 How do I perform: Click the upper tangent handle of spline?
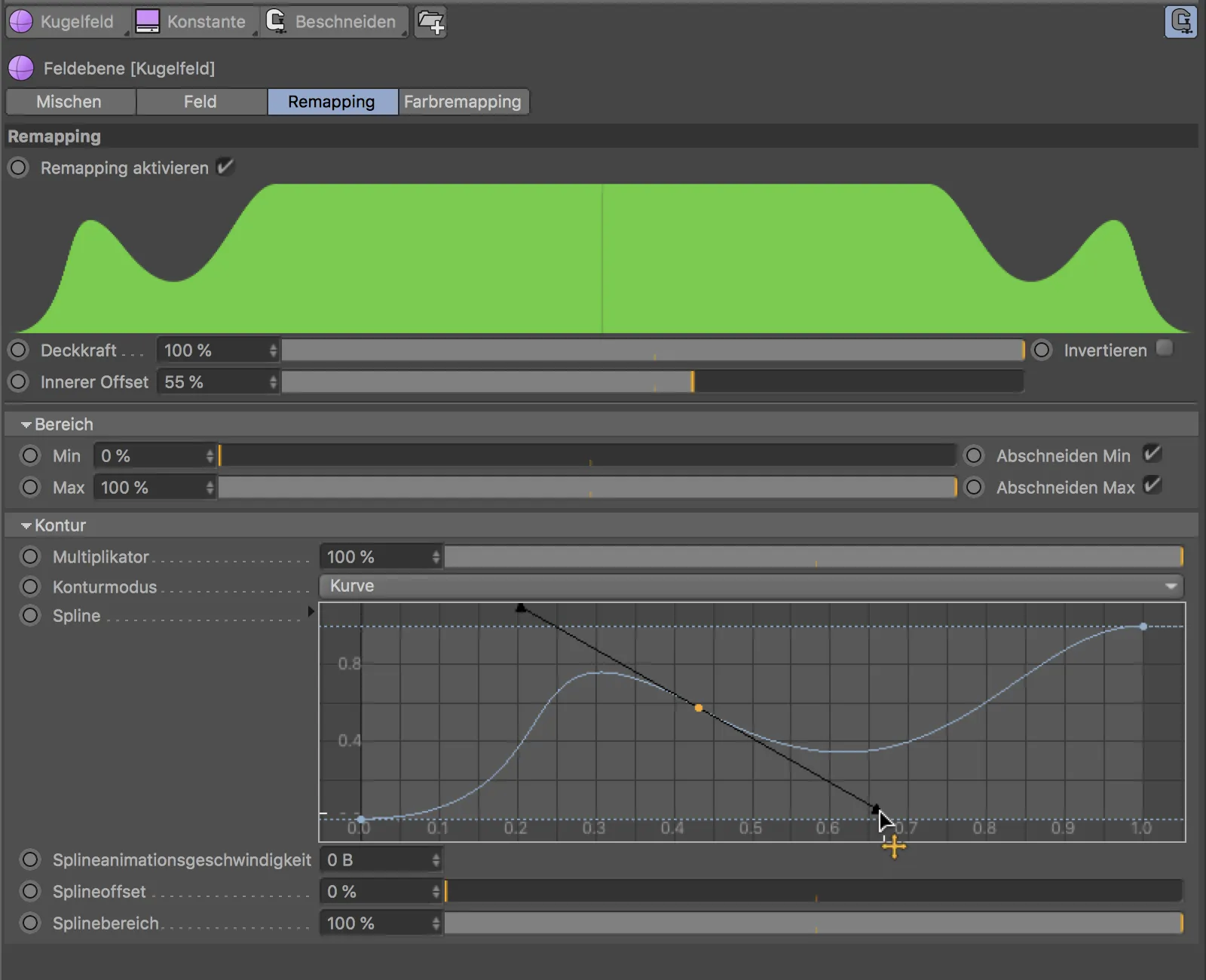521,608
